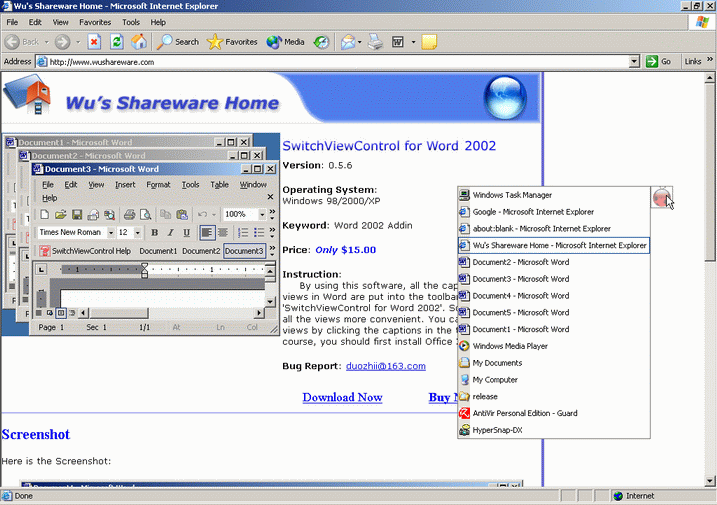Click the Download Now link
The height and width of the screenshot is (505, 717).
pos(342,397)
